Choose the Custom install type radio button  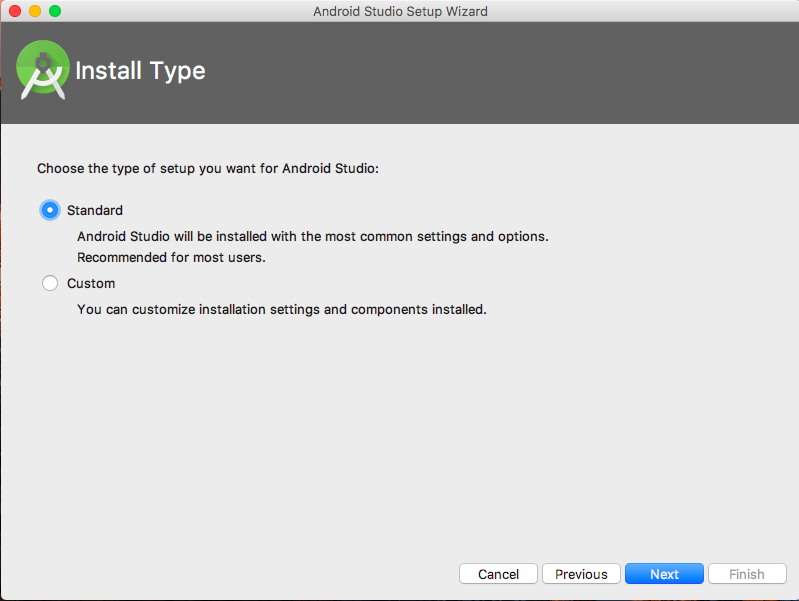pyautogui.click(x=50, y=283)
